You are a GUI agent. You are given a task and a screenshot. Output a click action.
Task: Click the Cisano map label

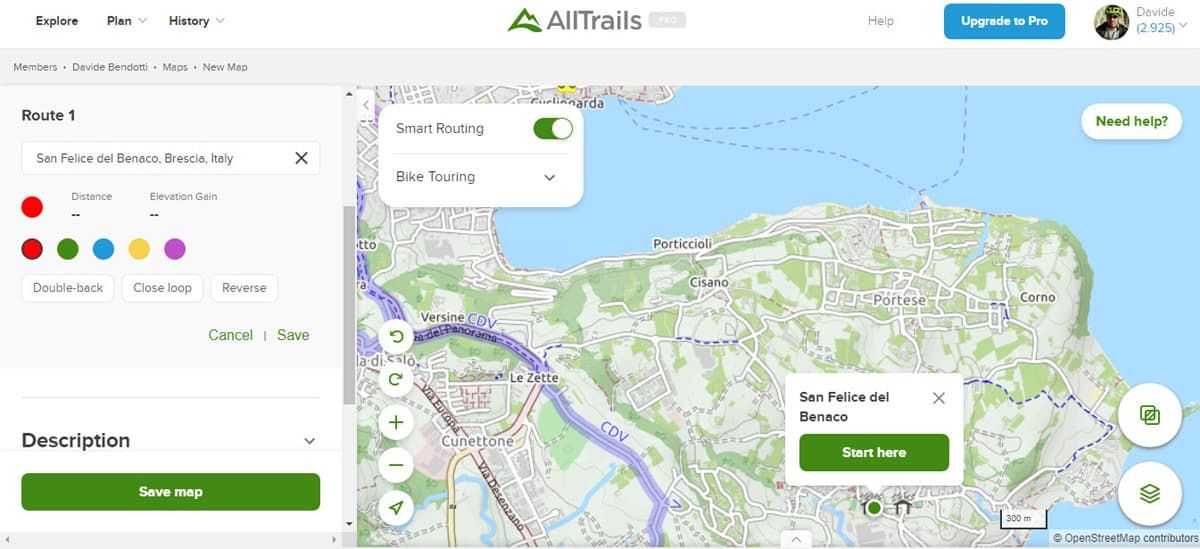[709, 283]
